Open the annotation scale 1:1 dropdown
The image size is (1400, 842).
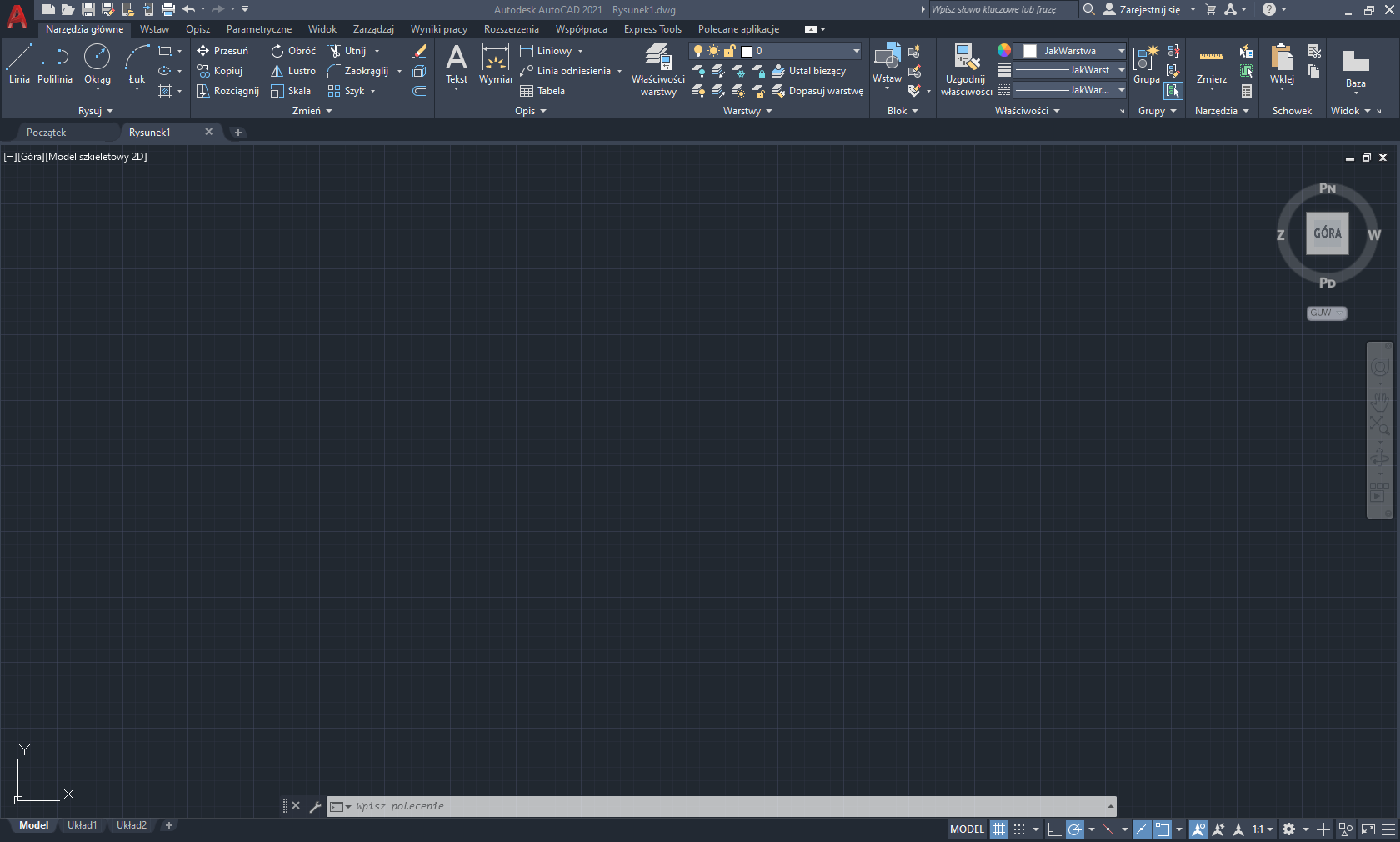click(x=1262, y=829)
